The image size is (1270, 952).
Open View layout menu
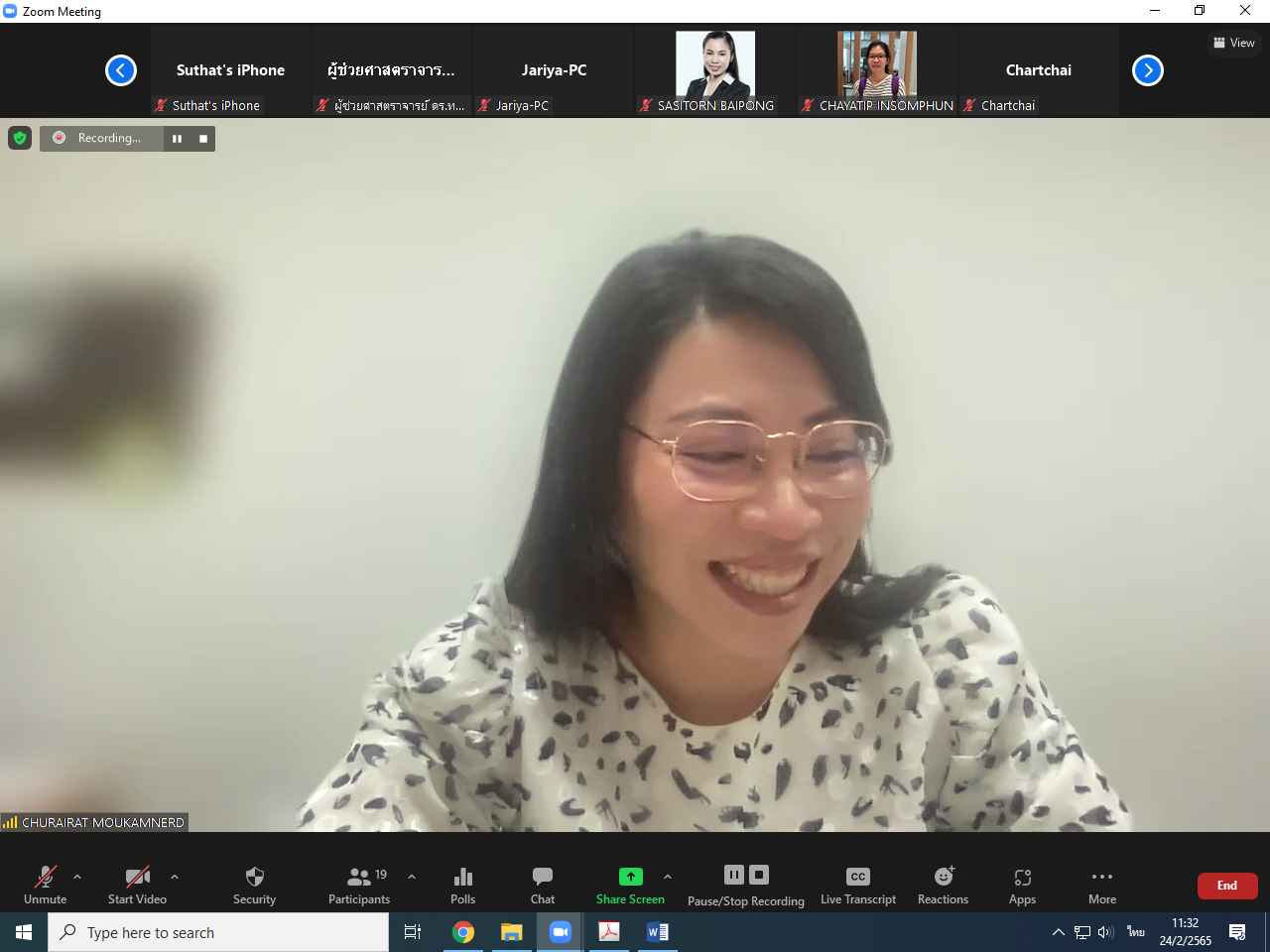pyautogui.click(x=1234, y=43)
